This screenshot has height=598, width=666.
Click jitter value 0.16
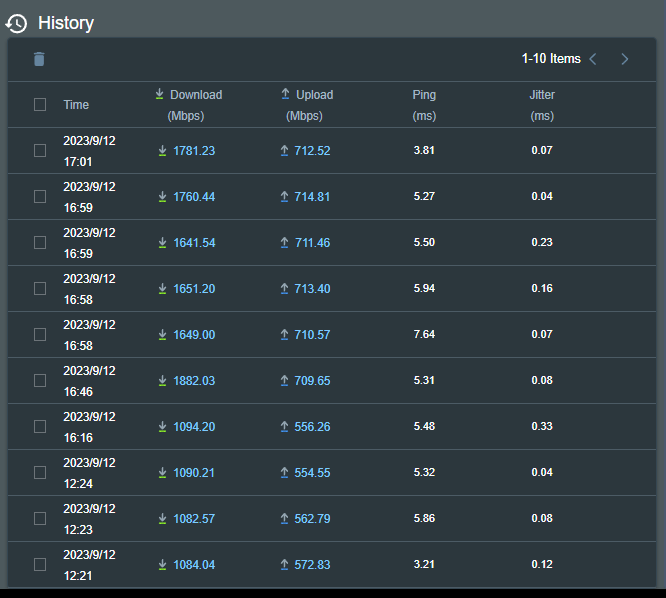click(542, 288)
